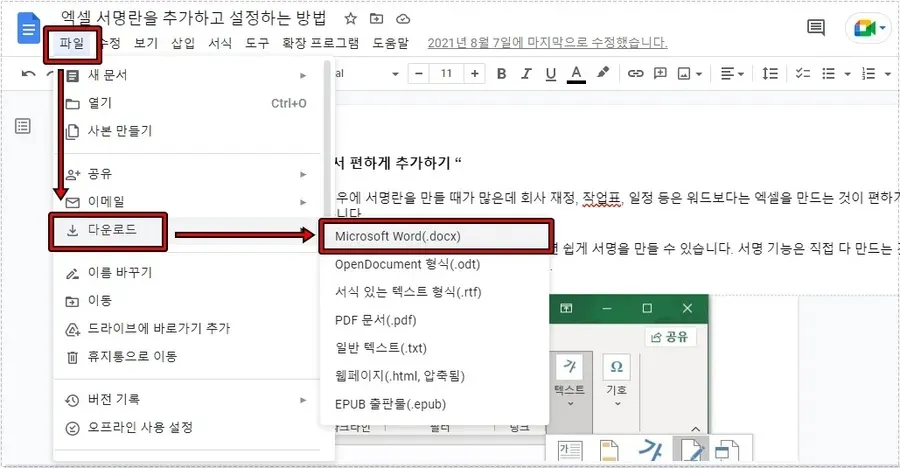Move document to folder icon
900x468 pixels.
coord(376,19)
